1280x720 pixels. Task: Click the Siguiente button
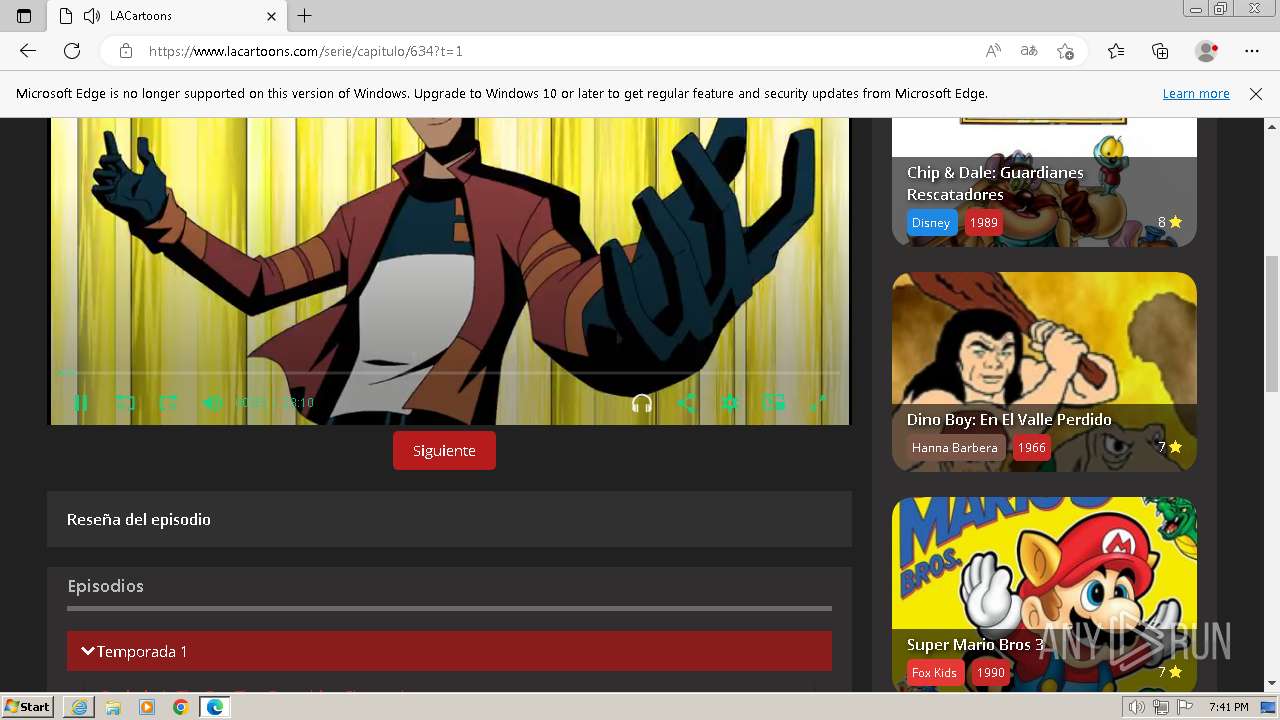pyautogui.click(x=444, y=451)
